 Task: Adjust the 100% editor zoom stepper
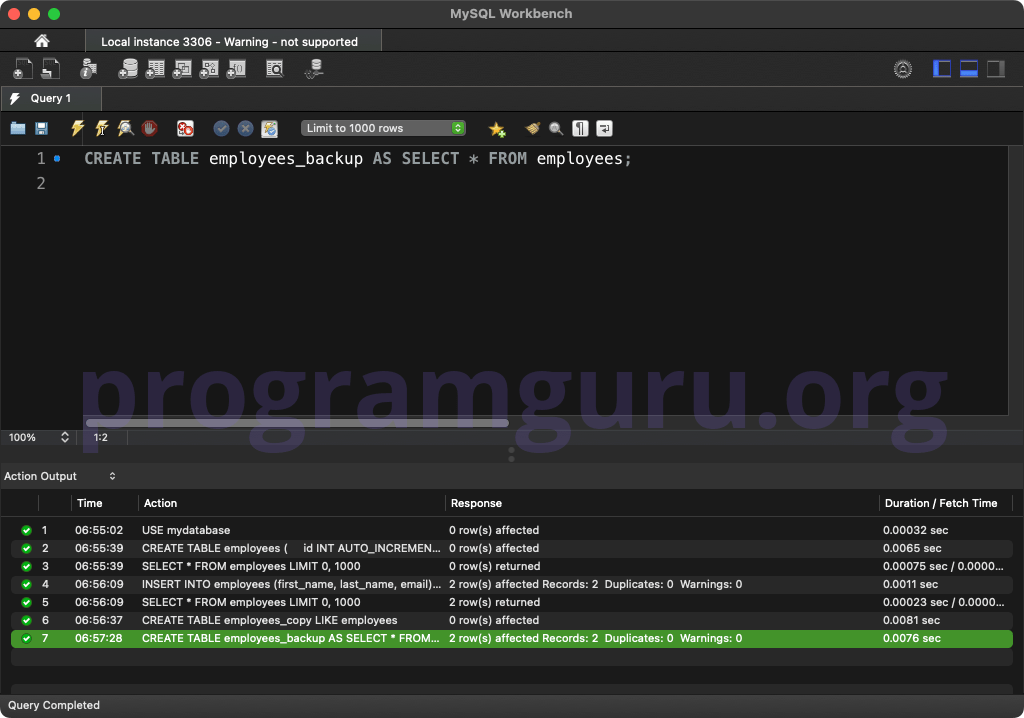(65, 437)
